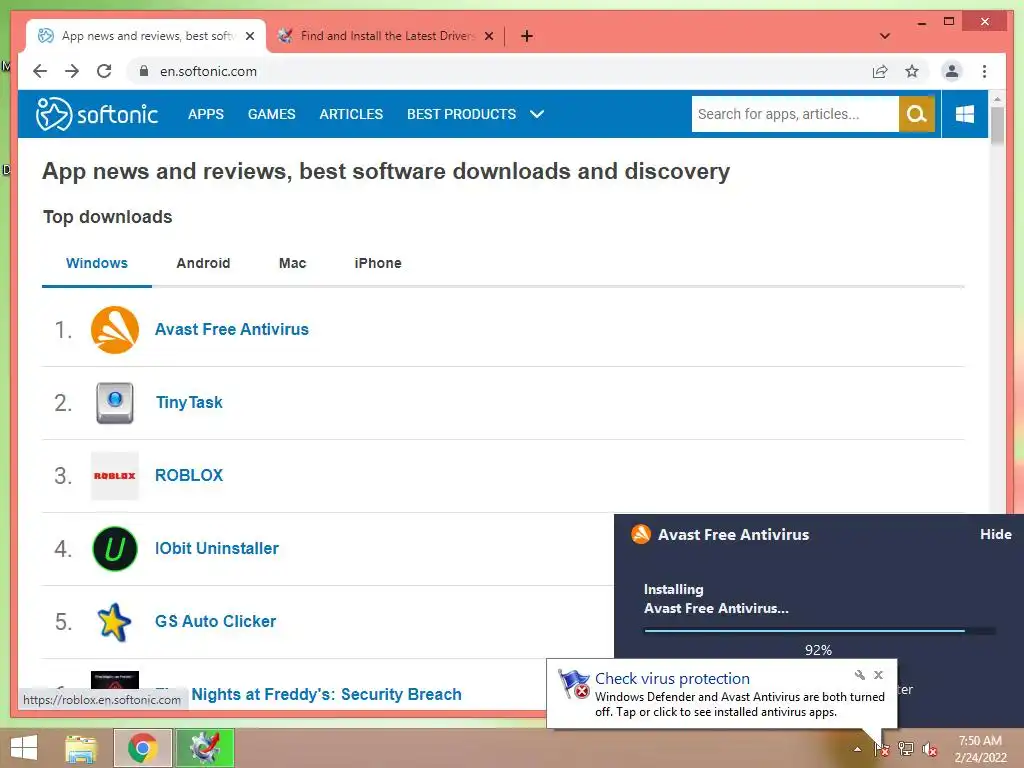Show hidden tray icons arrow

tap(857, 749)
